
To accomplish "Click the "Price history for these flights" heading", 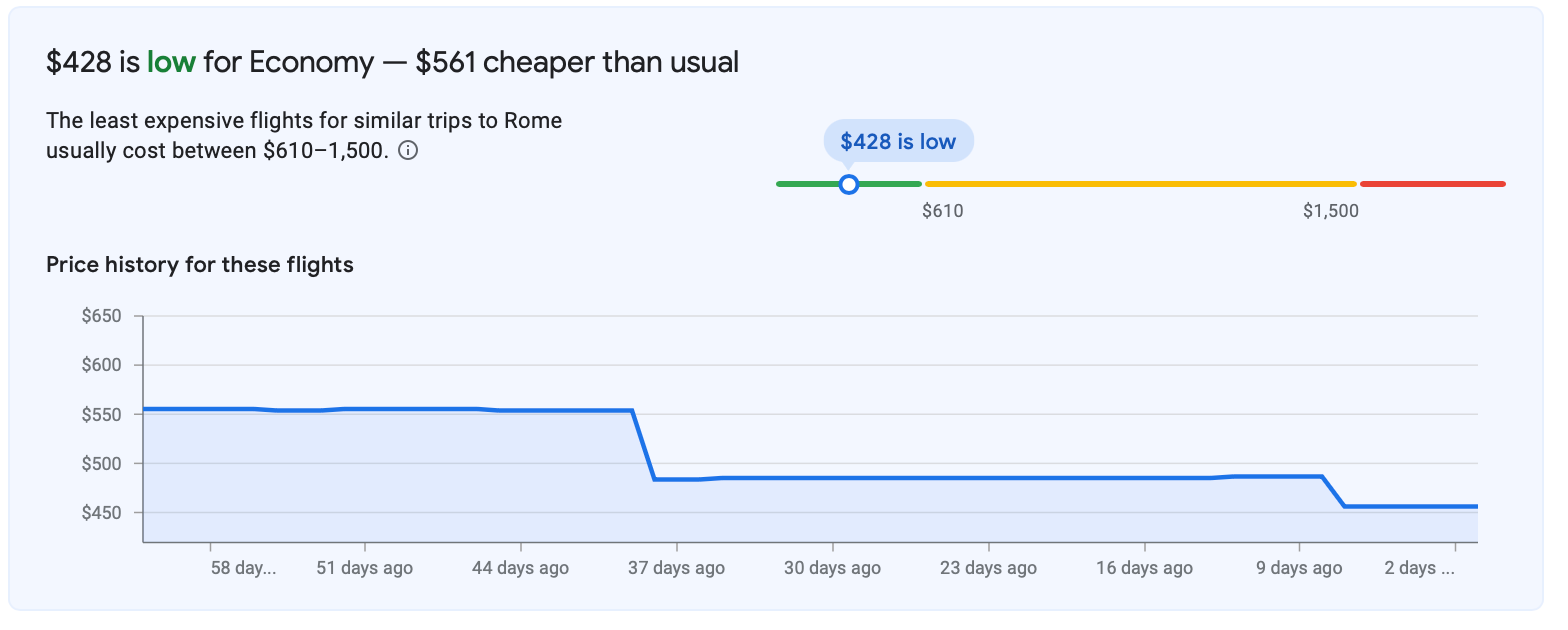I will click(x=200, y=265).
